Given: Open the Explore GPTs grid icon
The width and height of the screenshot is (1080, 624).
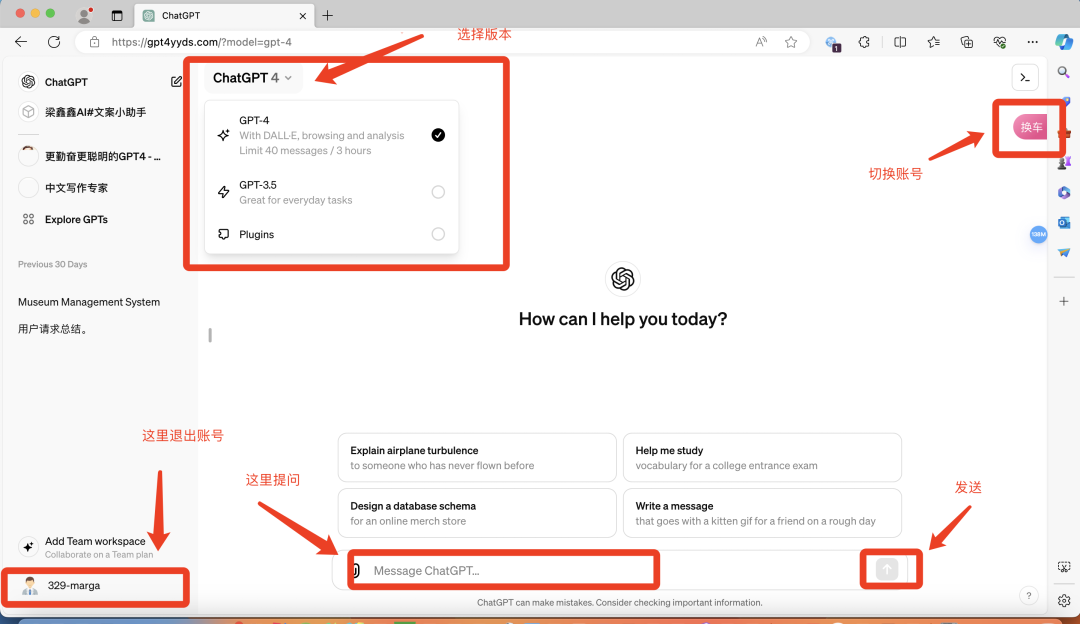Looking at the screenshot, I should [x=28, y=219].
